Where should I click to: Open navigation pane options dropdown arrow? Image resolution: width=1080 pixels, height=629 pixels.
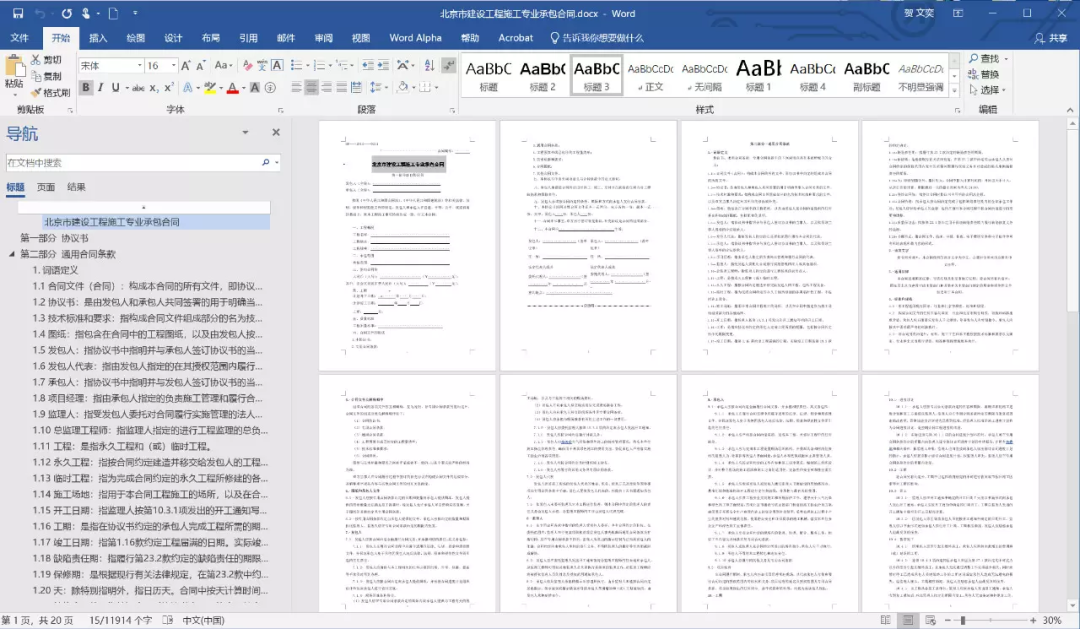coord(245,132)
